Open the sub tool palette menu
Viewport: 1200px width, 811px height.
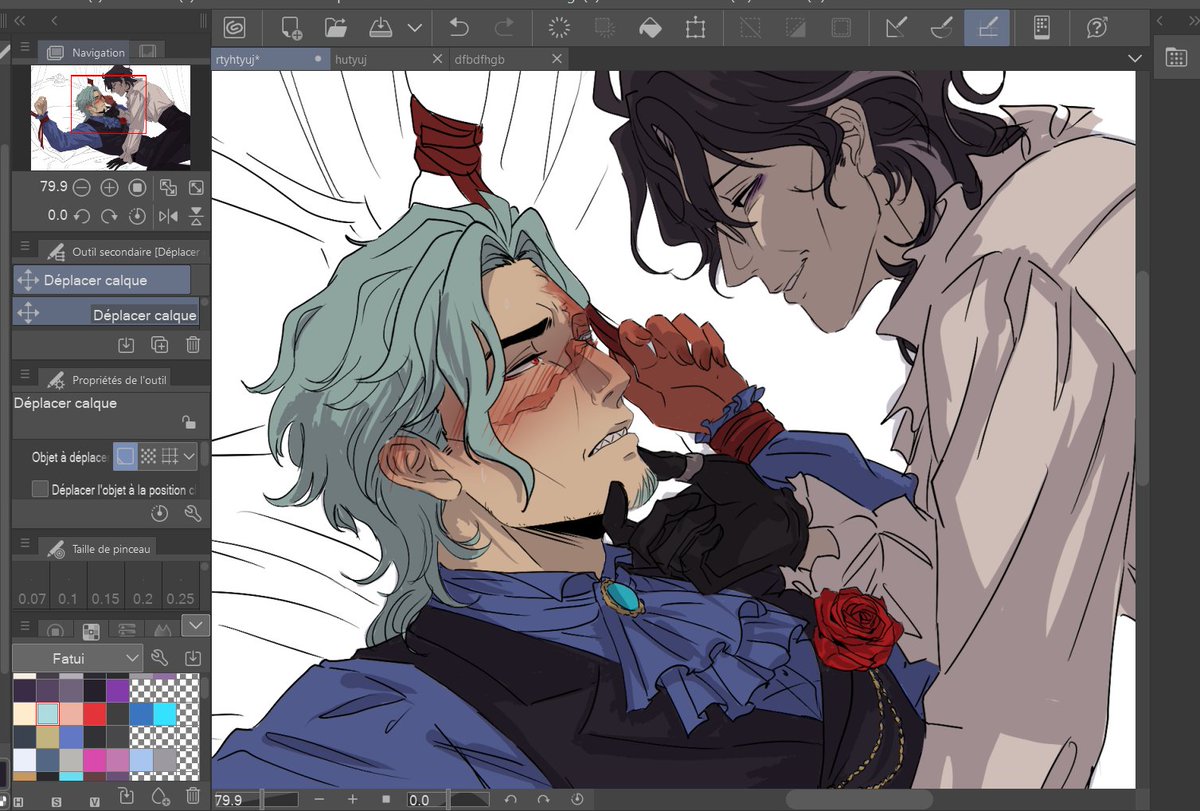pyautogui.click(x=25, y=248)
